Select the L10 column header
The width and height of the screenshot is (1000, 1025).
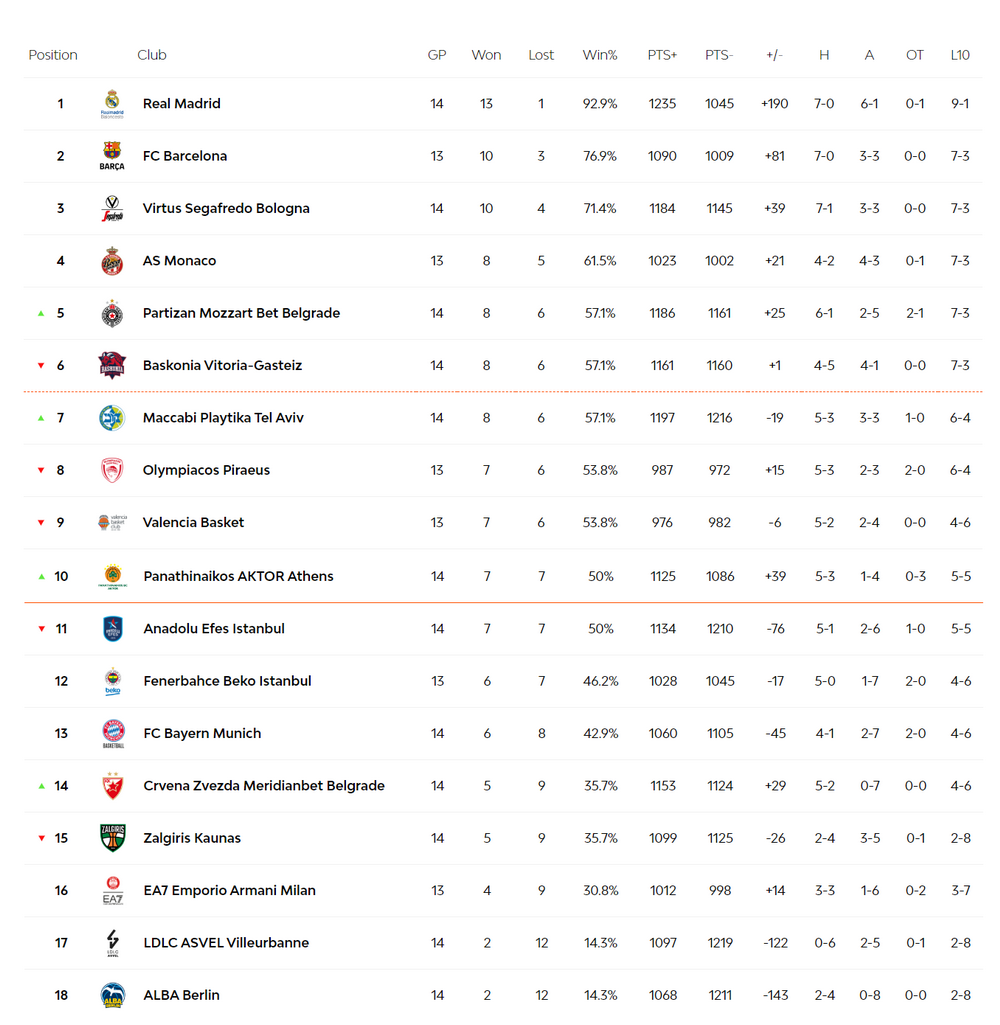(x=960, y=55)
